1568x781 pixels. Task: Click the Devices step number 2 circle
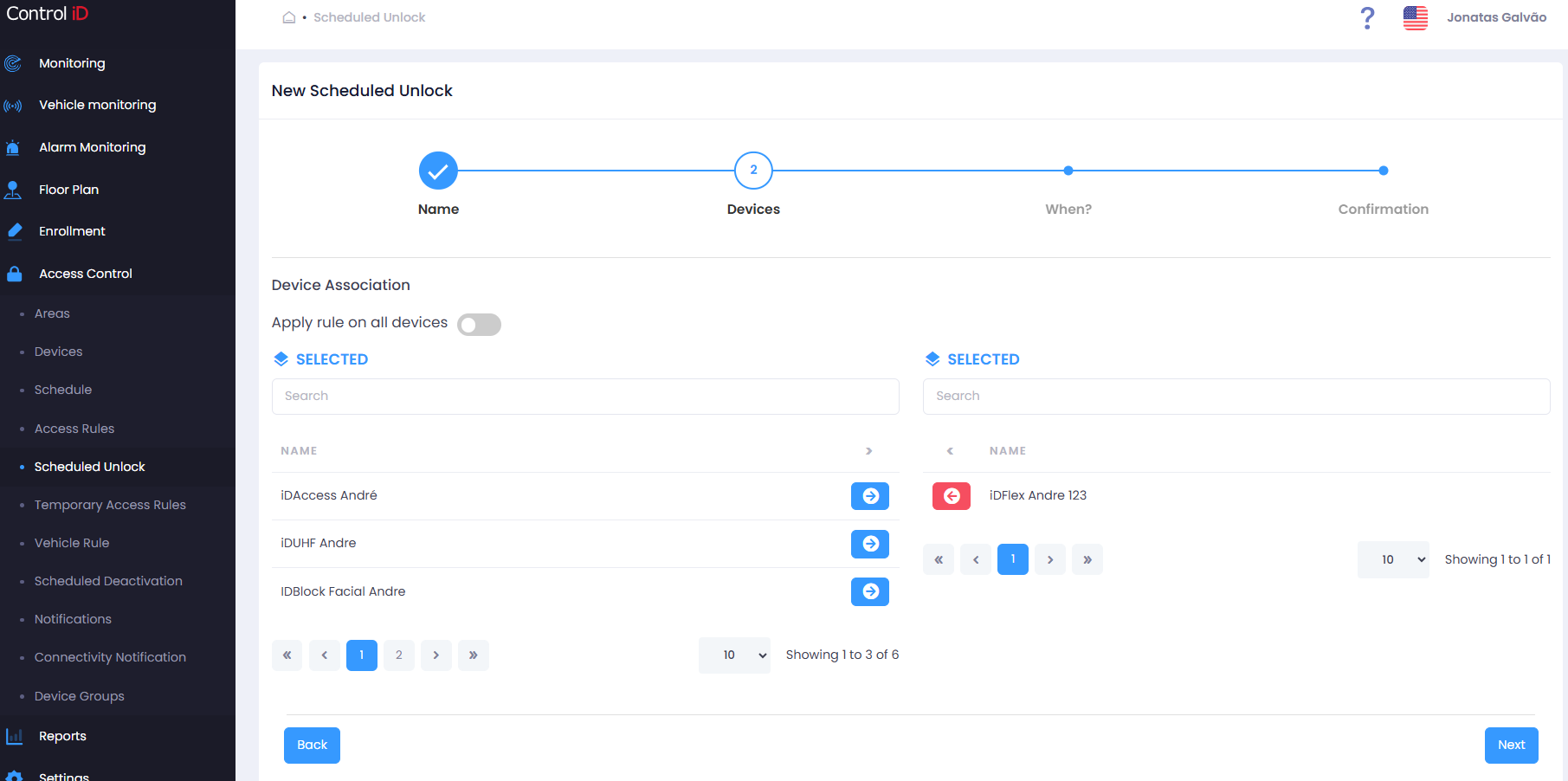753,171
